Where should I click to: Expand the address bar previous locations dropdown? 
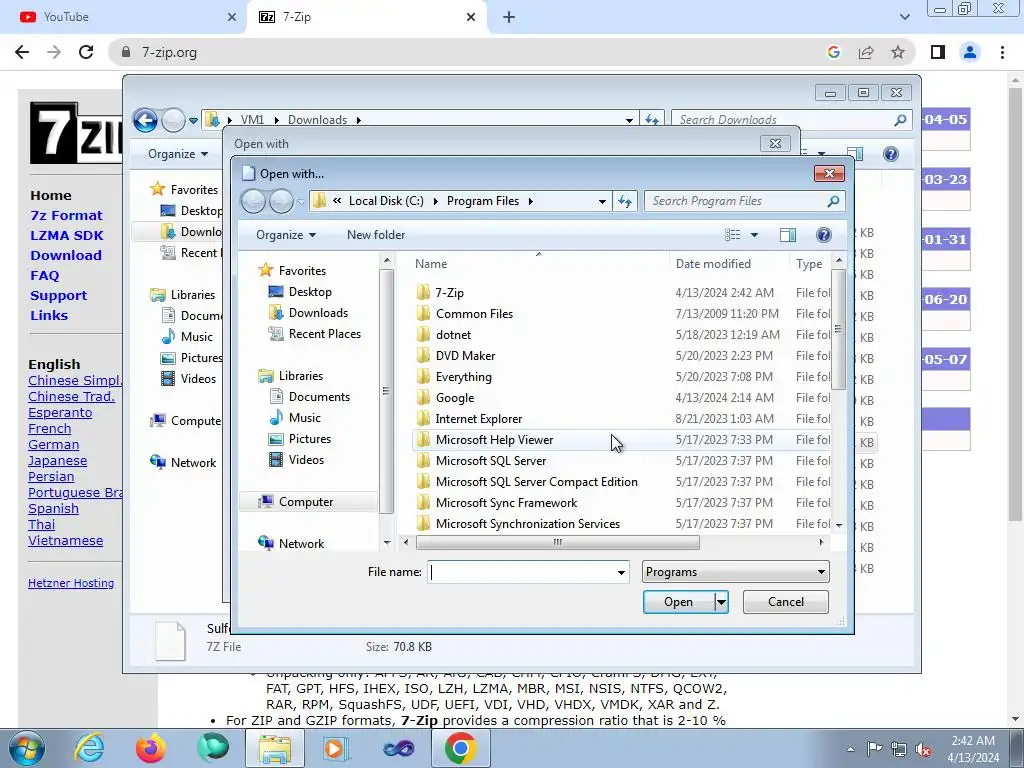tap(602, 202)
